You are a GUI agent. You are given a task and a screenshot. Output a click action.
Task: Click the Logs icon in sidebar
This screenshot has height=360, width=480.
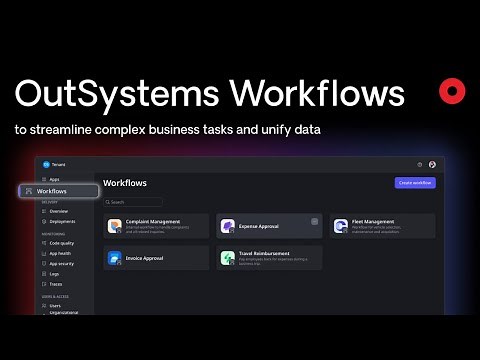click(44, 274)
